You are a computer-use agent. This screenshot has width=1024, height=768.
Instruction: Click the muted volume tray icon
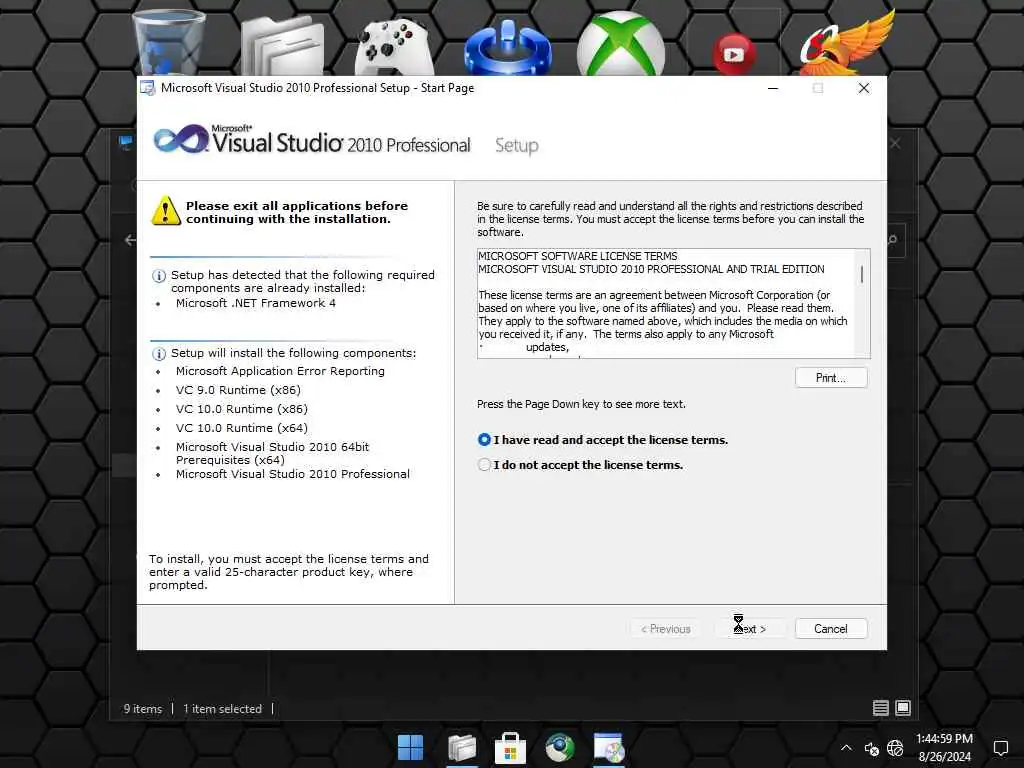[x=871, y=749]
